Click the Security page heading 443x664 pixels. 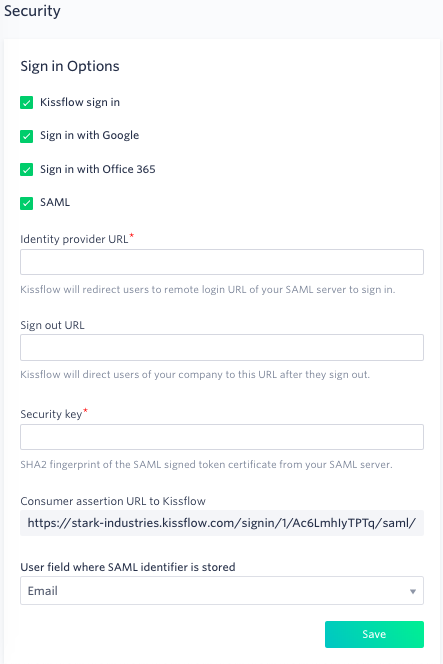32,11
